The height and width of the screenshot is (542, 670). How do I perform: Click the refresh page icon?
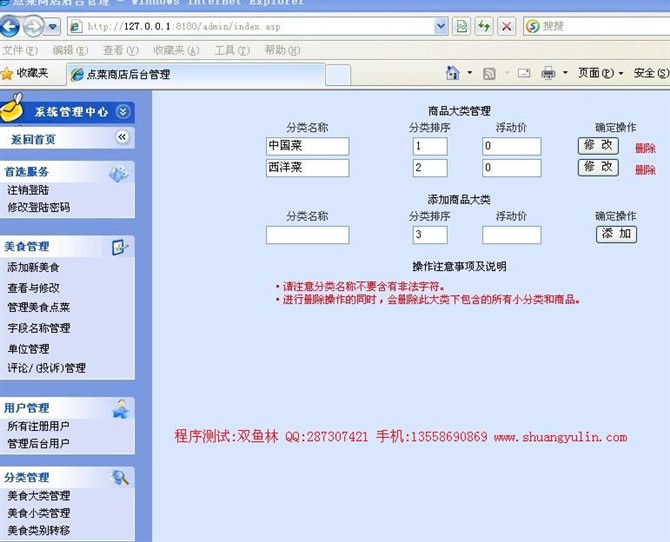[484, 27]
